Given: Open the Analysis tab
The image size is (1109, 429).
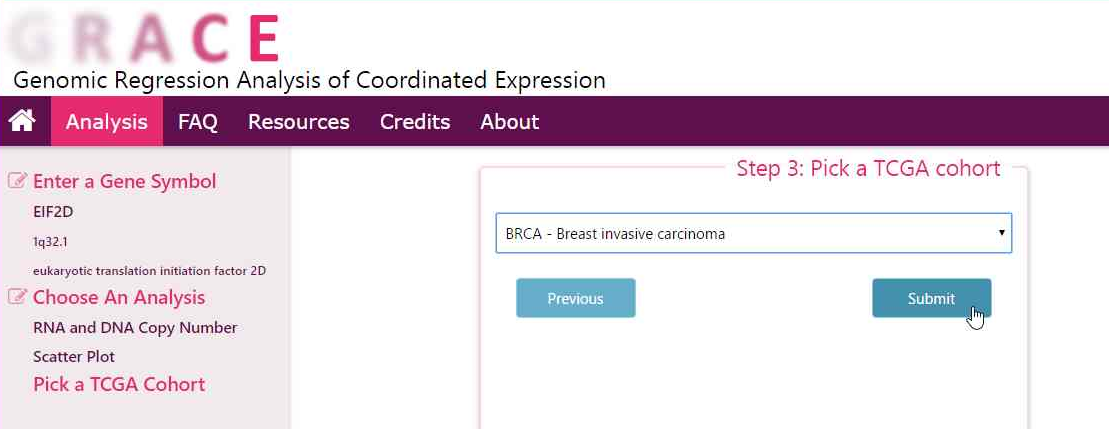Looking at the screenshot, I should click(107, 122).
